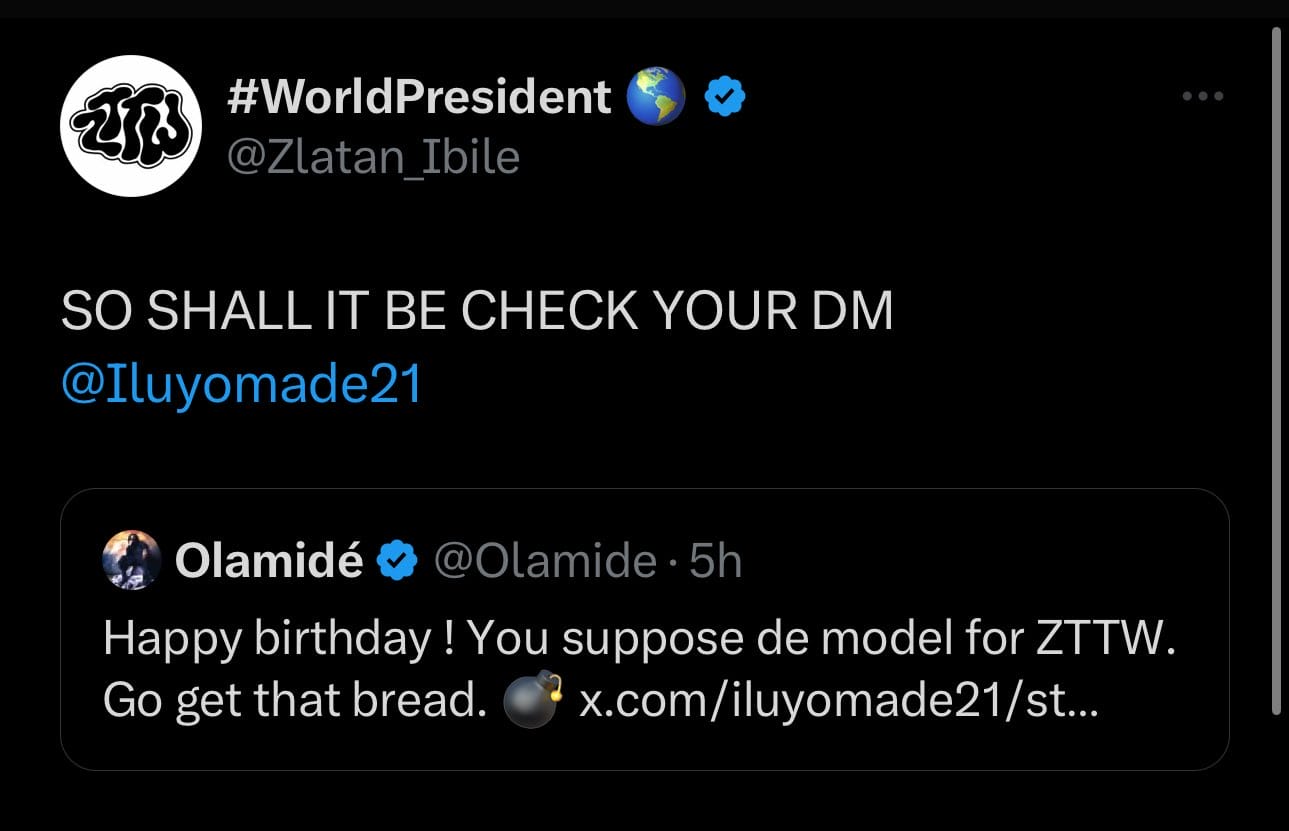Image resolution: width=1289 pixels, height=831 pixels.
Task: Click Olamidé's small profile picture
Action: [132, 561]
